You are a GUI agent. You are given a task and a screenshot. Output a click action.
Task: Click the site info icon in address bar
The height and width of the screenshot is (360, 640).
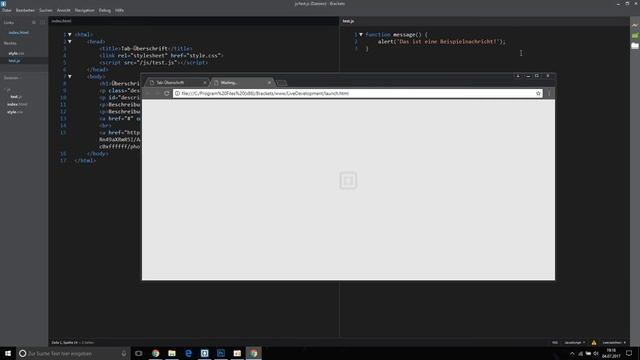(x=177, y=93)
